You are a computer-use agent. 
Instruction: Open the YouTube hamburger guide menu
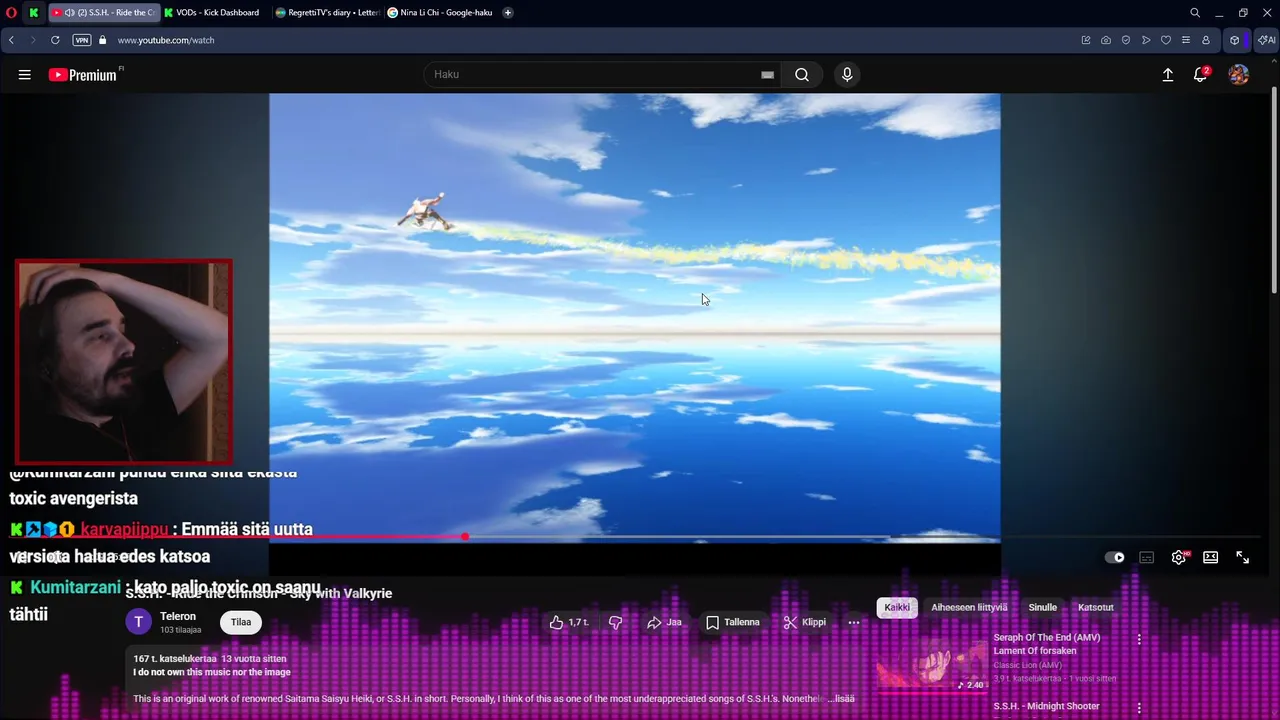coord(25,75)
